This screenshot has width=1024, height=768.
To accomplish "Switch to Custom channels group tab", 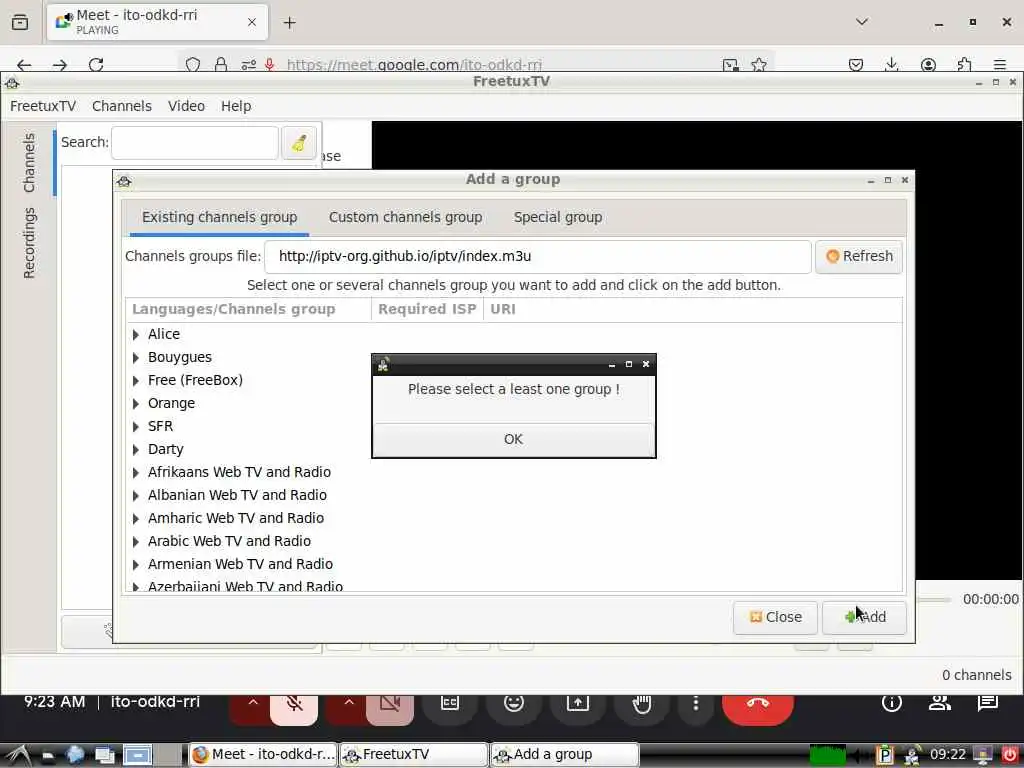I will (406, 217).
